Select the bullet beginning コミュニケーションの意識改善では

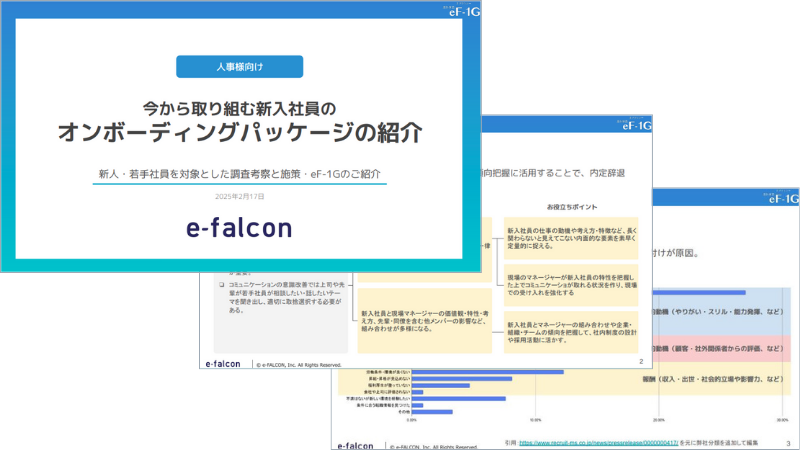pyautogui.click(x=286, y=297)
